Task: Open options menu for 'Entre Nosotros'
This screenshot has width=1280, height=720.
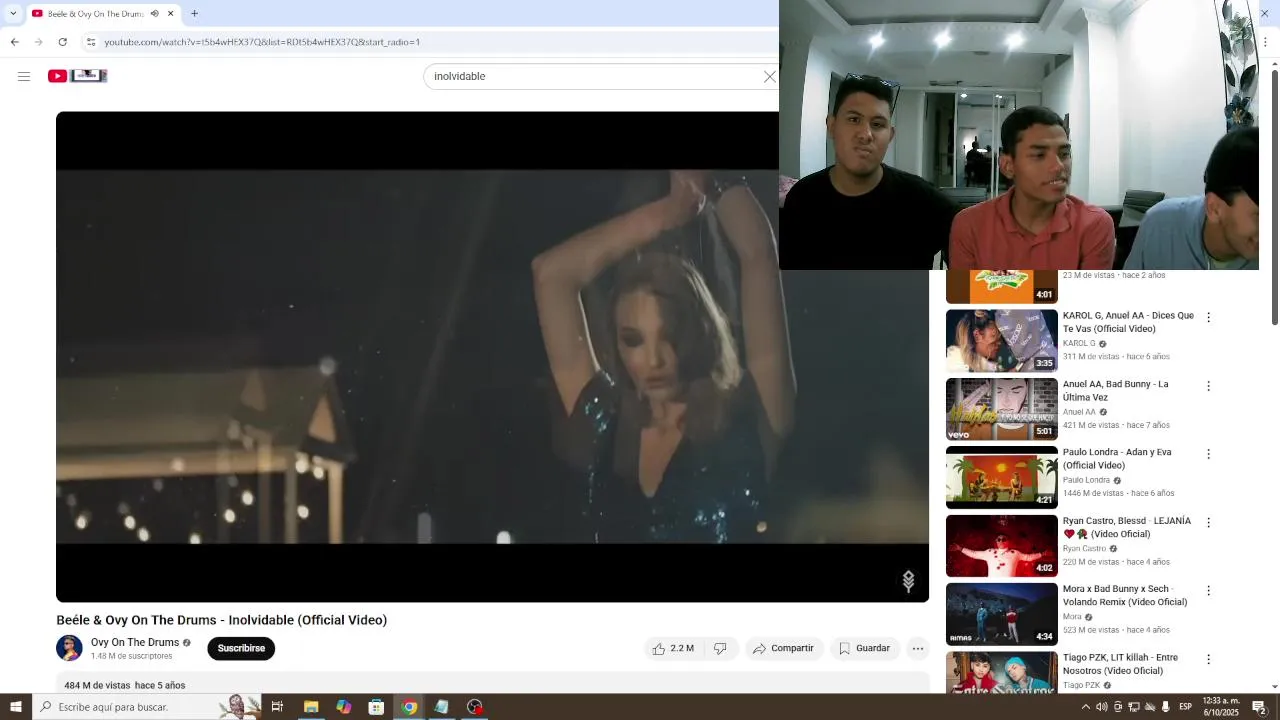Action: tap(1208, 659)
